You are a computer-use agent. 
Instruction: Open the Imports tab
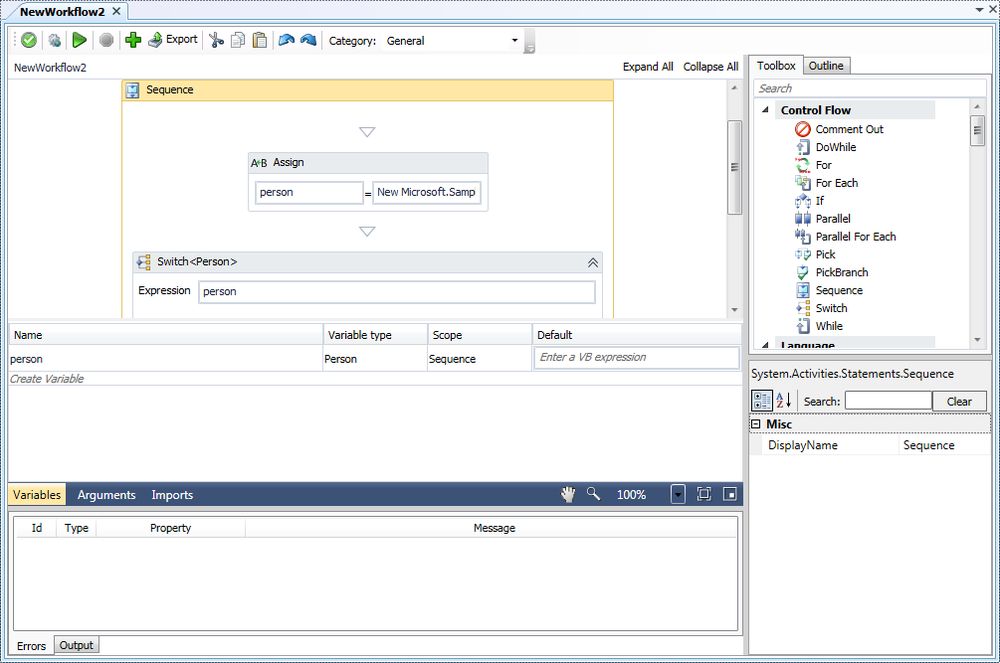tap(172, 495)
